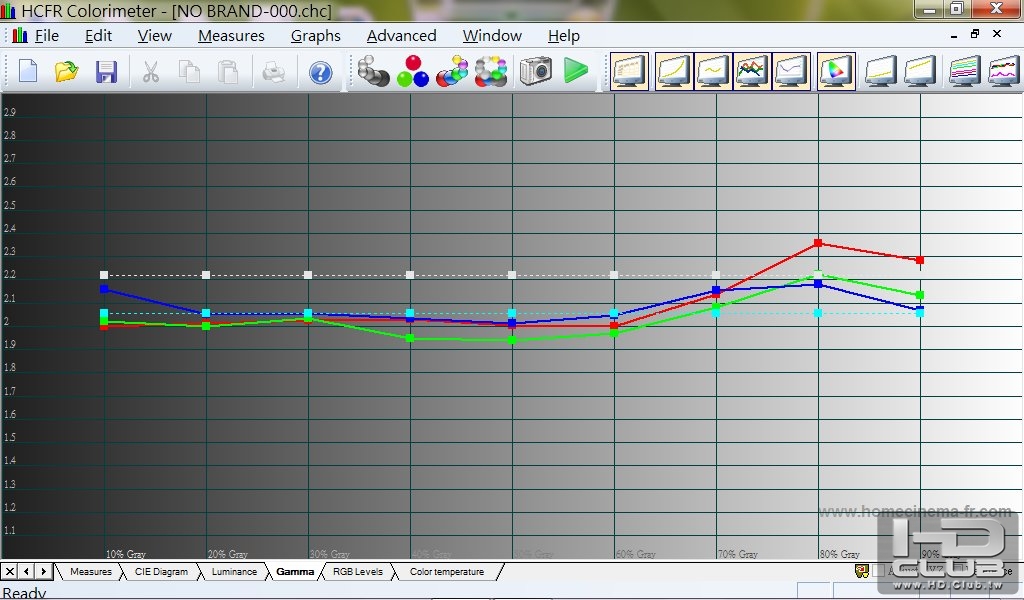Screen dimensions: 1024x600
Task: Click the Paste clipboard icon
Action: coord(228,71)
